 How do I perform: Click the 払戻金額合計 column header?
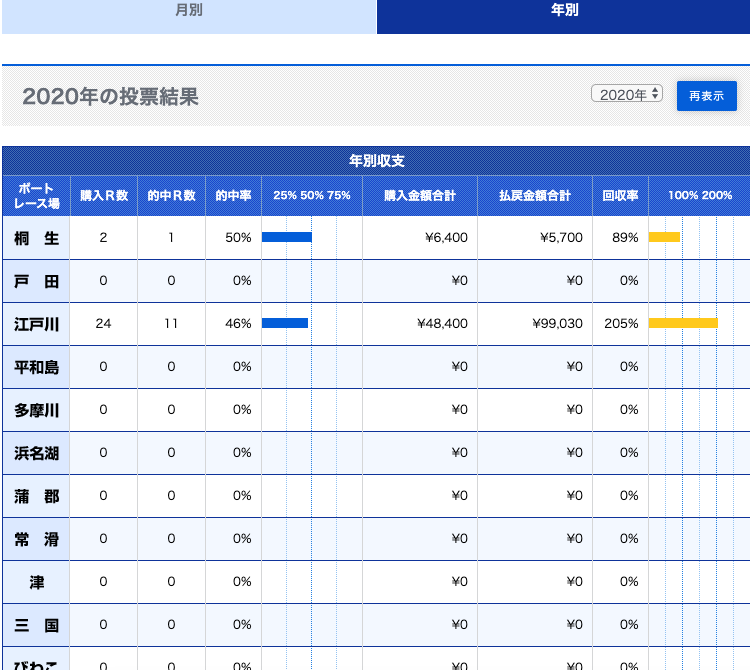(x=535, y=196)
